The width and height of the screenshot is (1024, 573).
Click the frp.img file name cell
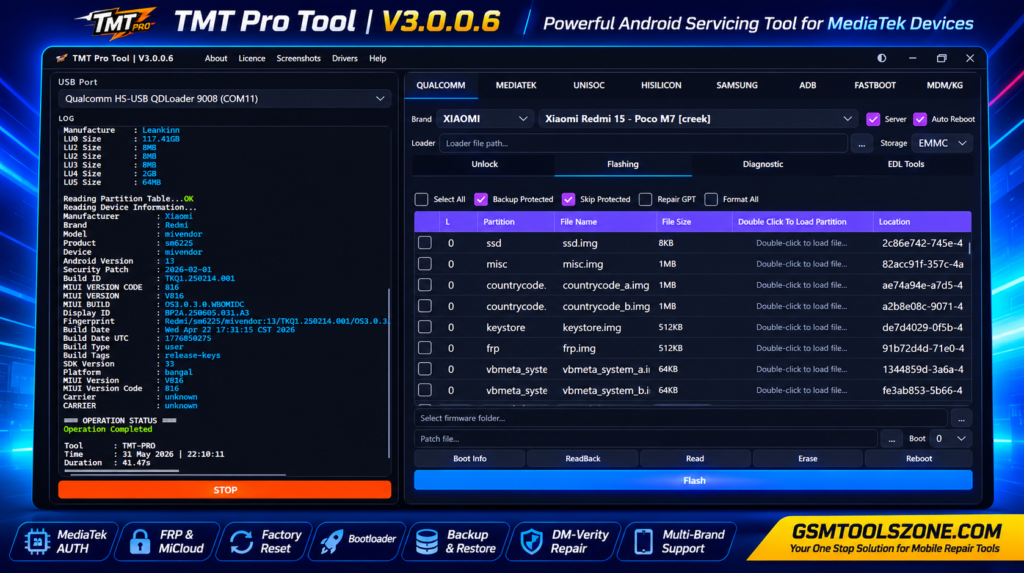tap(579, 348)
